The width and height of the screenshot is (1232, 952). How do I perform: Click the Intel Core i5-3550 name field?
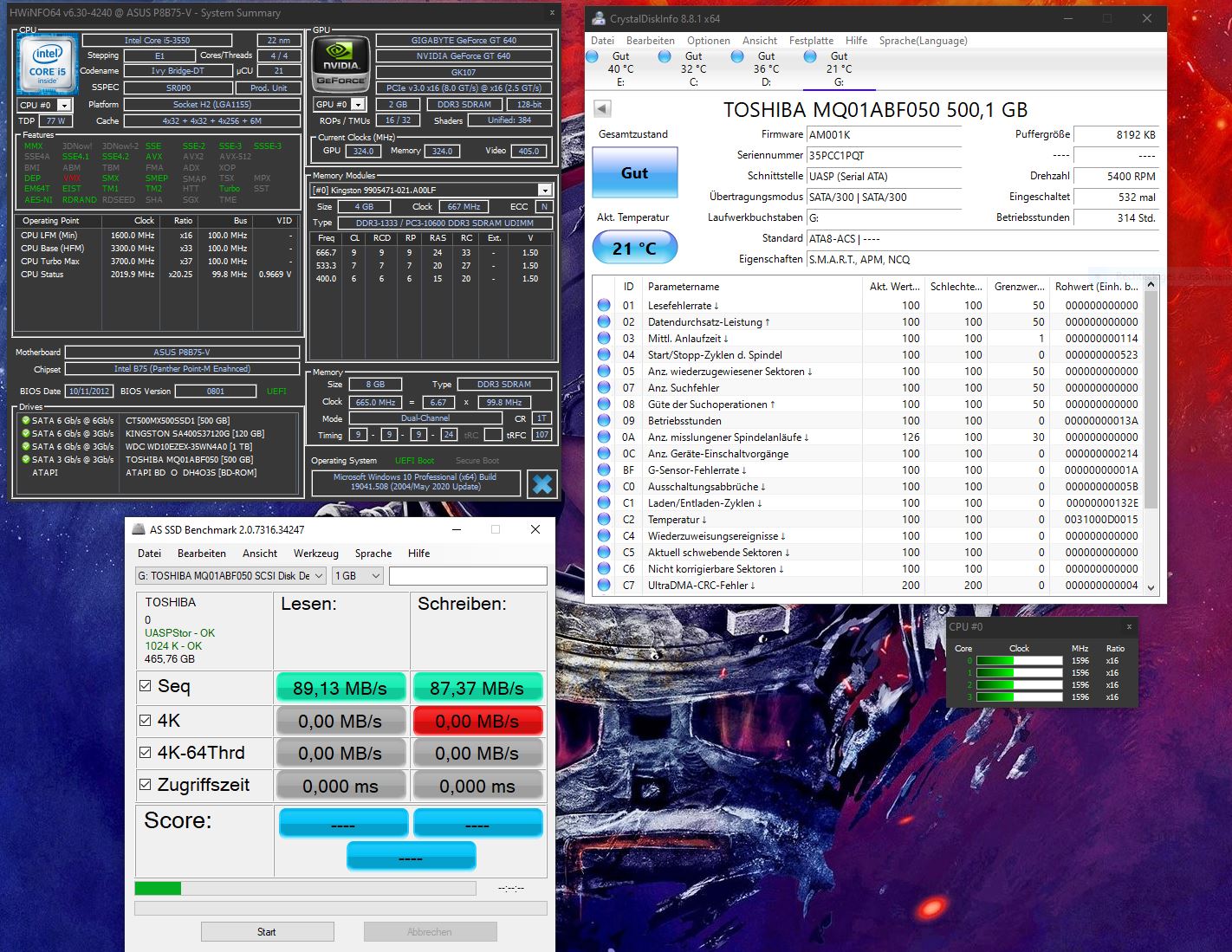point(157,40)
